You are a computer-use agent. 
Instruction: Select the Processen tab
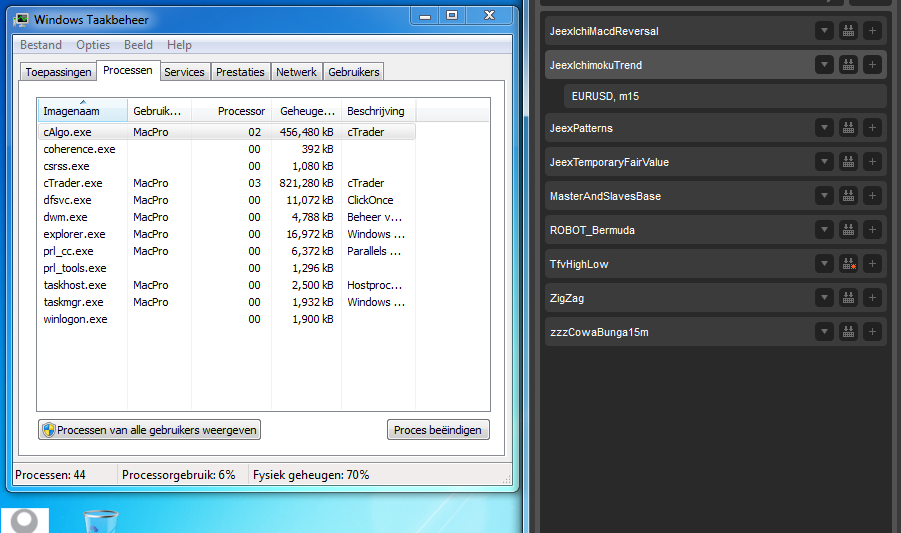(x=128, y=70)
